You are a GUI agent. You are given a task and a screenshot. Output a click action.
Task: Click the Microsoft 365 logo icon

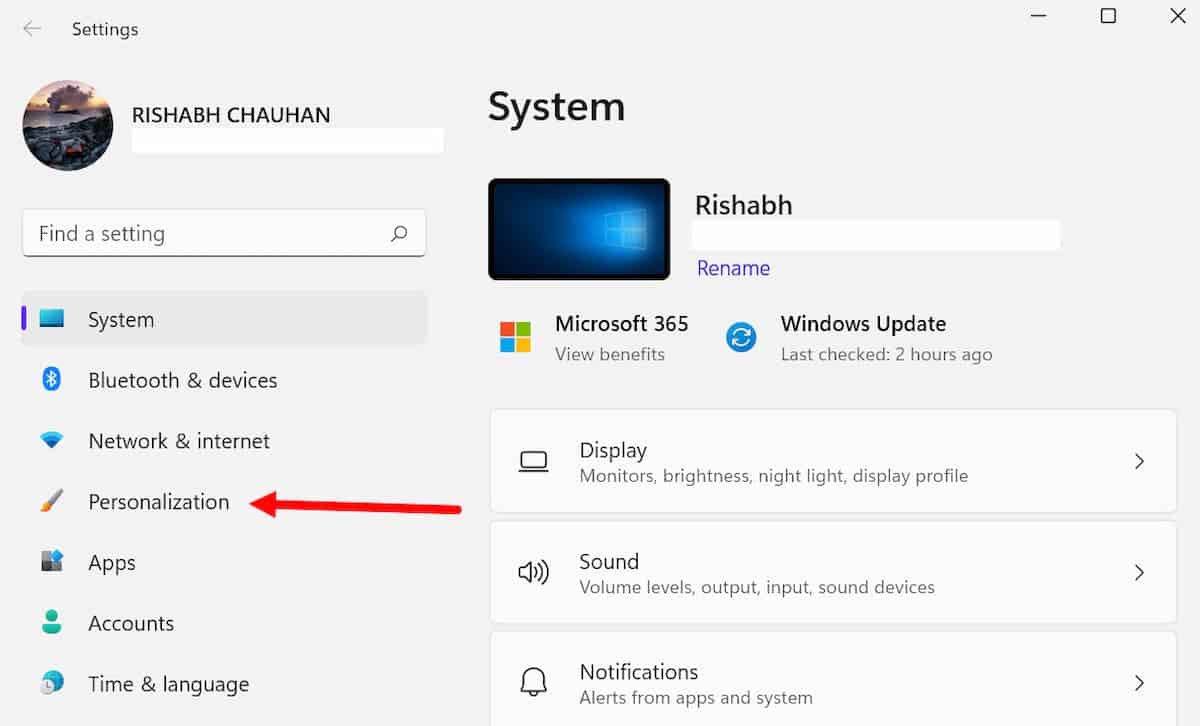(x=516, y=337)
